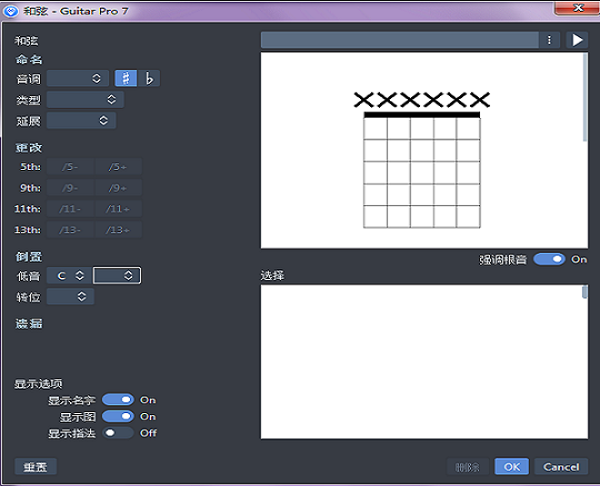Turn off the 显示图 toggle
The height and width of the screenshot is (486, 600).
click(118, 416)
